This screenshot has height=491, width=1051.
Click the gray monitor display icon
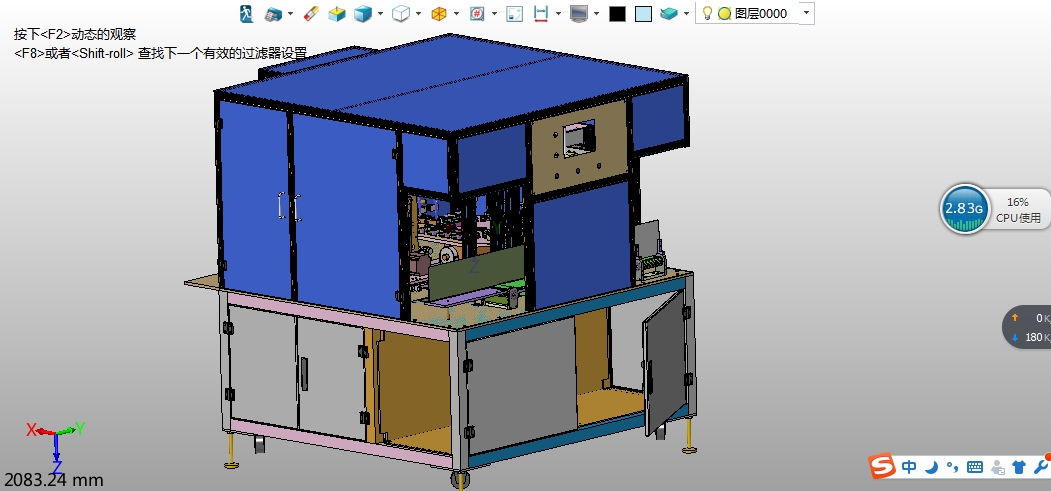pyautogui.click(x=578, y=14)
